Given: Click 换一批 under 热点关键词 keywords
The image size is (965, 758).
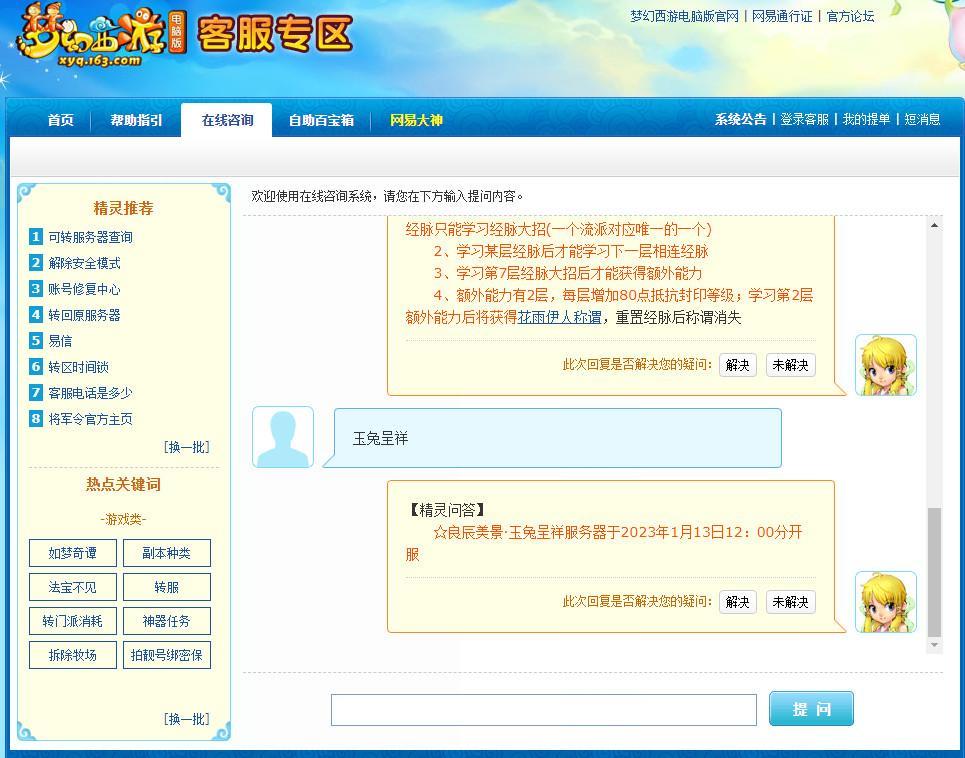Looking at the screenshot, I should (186, 719).
